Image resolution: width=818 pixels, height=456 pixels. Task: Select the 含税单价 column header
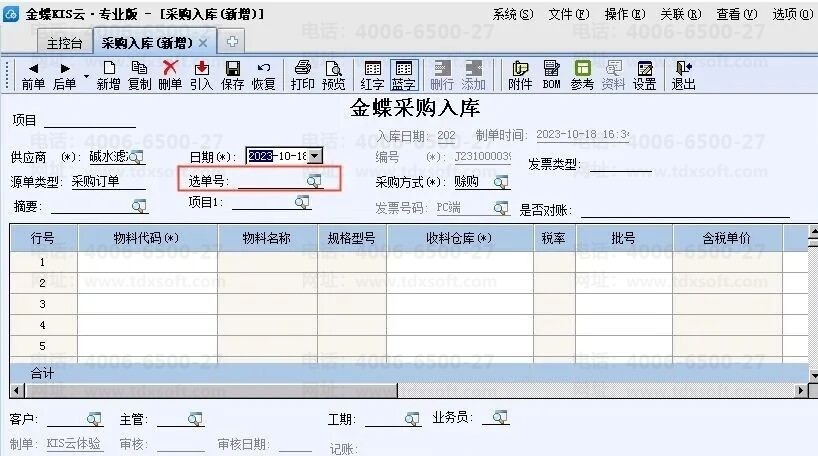tap(727, 238)
